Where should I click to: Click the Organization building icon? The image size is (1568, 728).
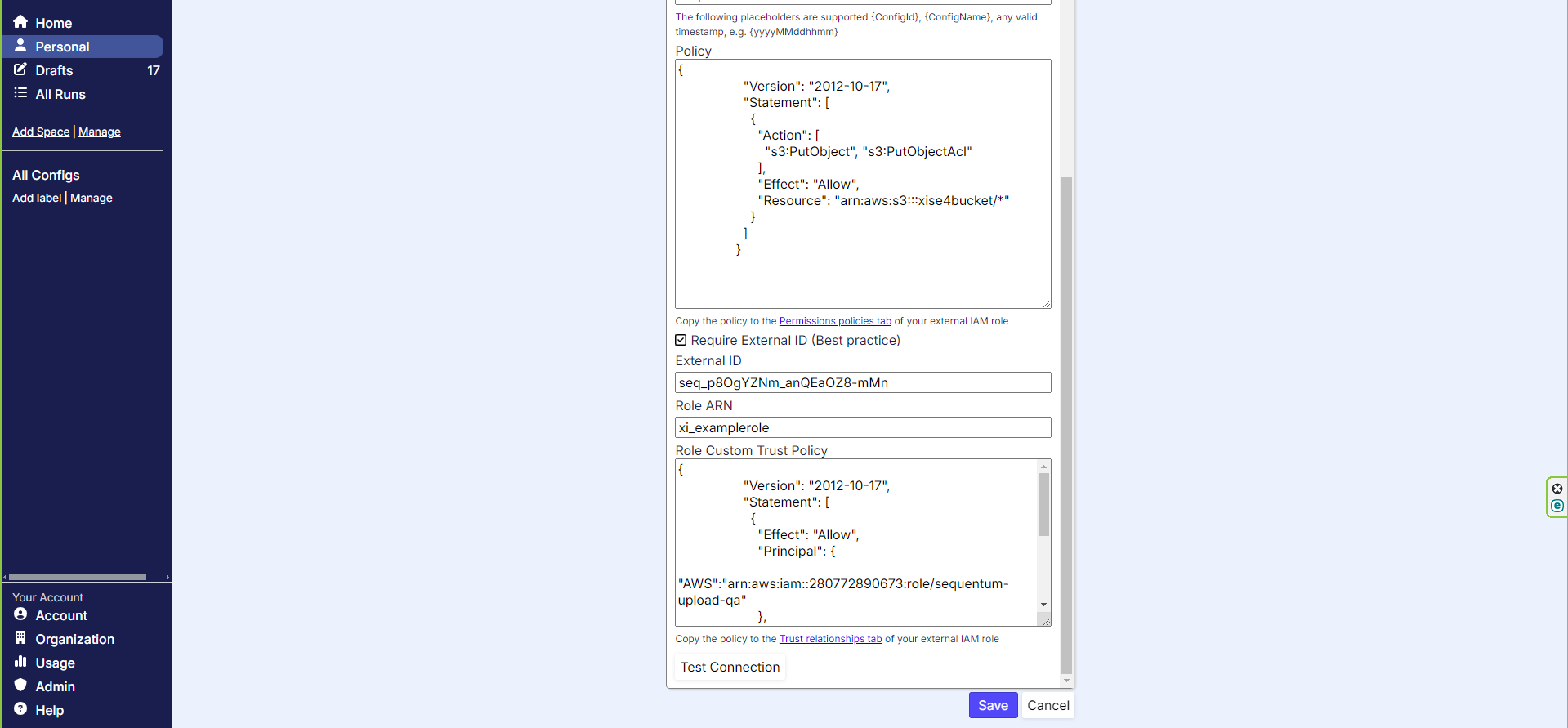pyautogui.click(x=20, y=638)
